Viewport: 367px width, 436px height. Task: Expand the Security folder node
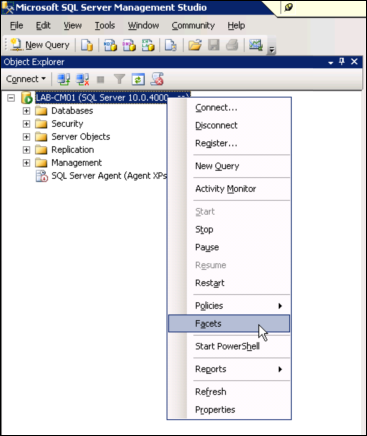(x=26, y=124)
